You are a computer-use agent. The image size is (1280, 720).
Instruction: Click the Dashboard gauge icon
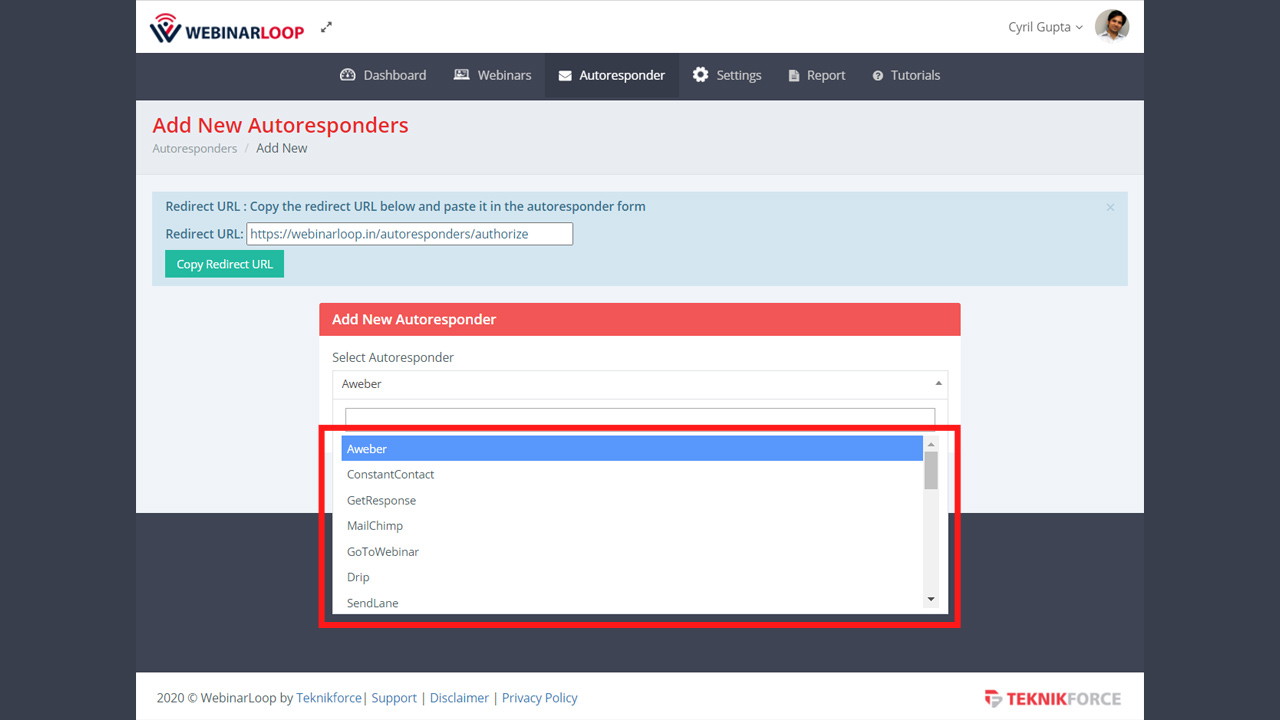click(348, 75)
